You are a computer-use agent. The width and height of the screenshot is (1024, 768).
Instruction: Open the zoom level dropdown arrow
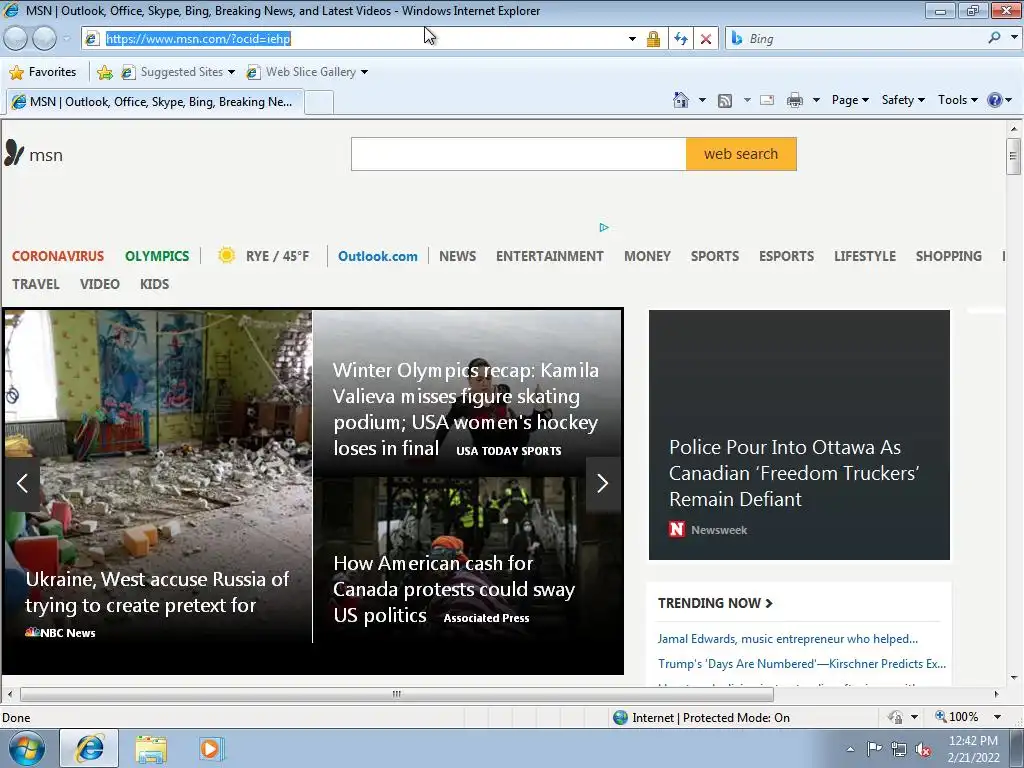(997, 717)
